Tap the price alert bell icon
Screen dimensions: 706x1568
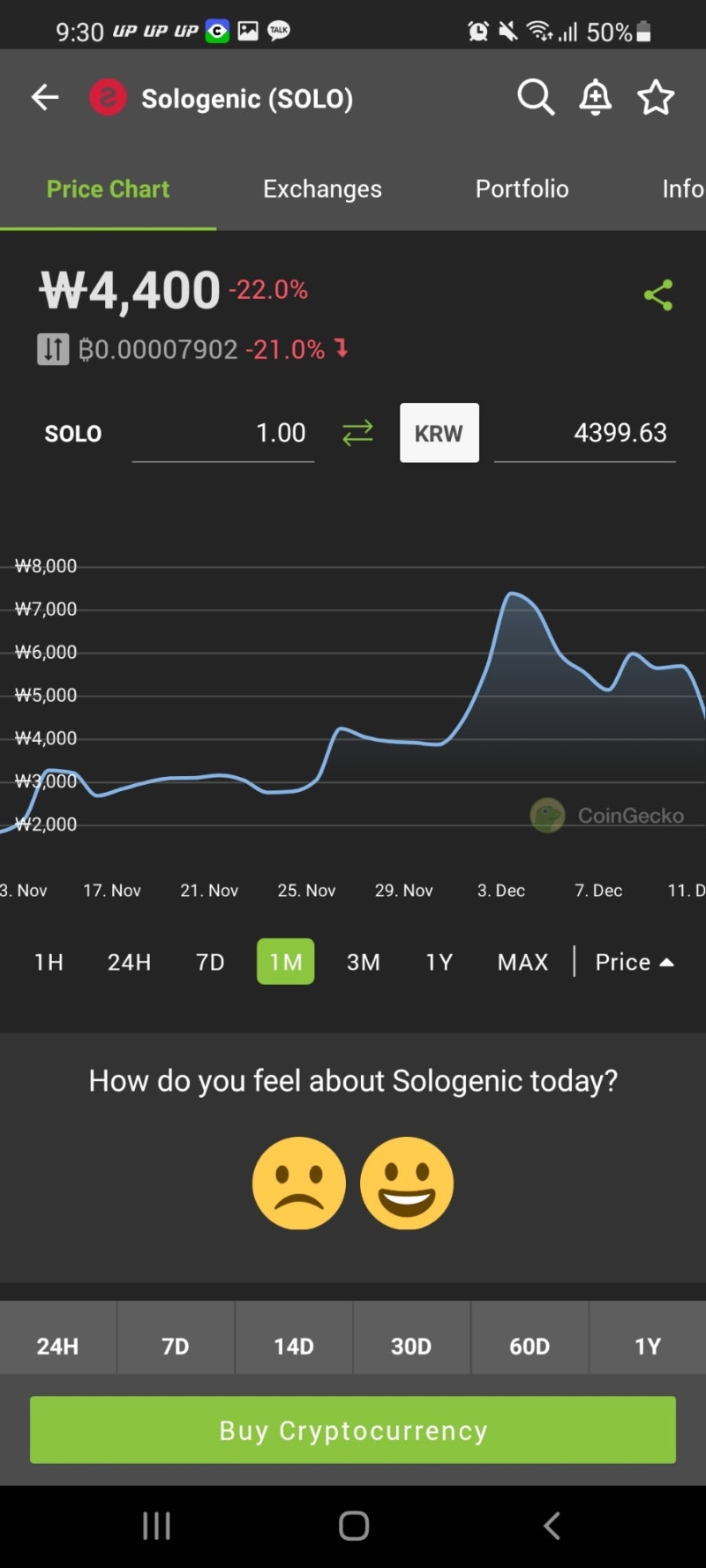[x=596, y=97]
